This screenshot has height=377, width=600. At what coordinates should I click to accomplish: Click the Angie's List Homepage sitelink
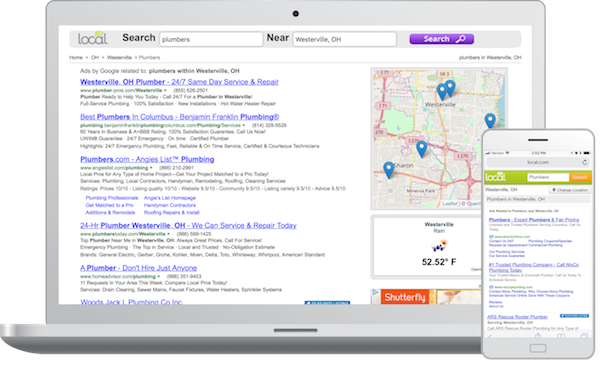pyautogui.click(x=170, y=198)
